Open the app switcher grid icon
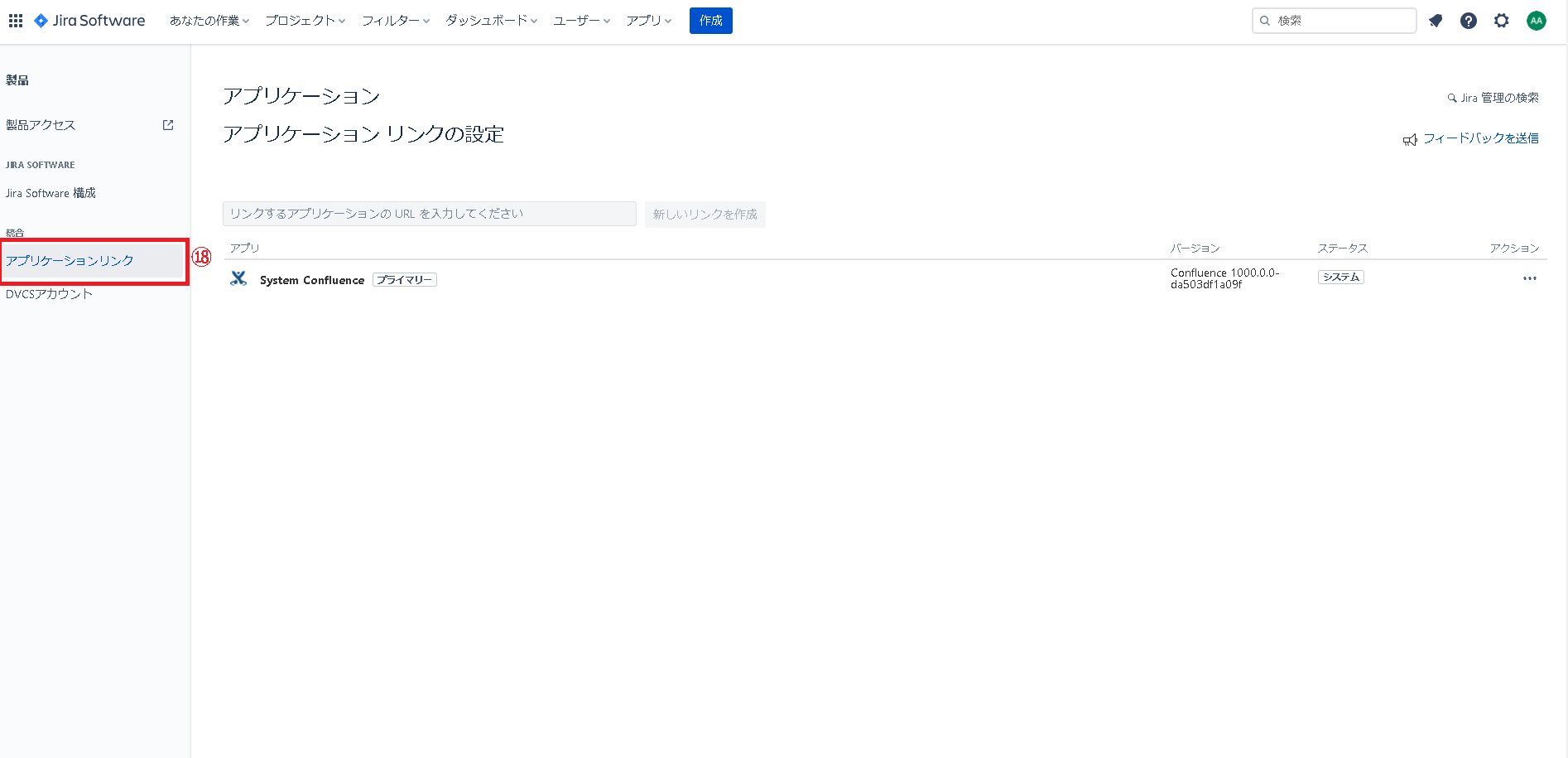Viewport: 1568px width, 758px height. [16, 21]
